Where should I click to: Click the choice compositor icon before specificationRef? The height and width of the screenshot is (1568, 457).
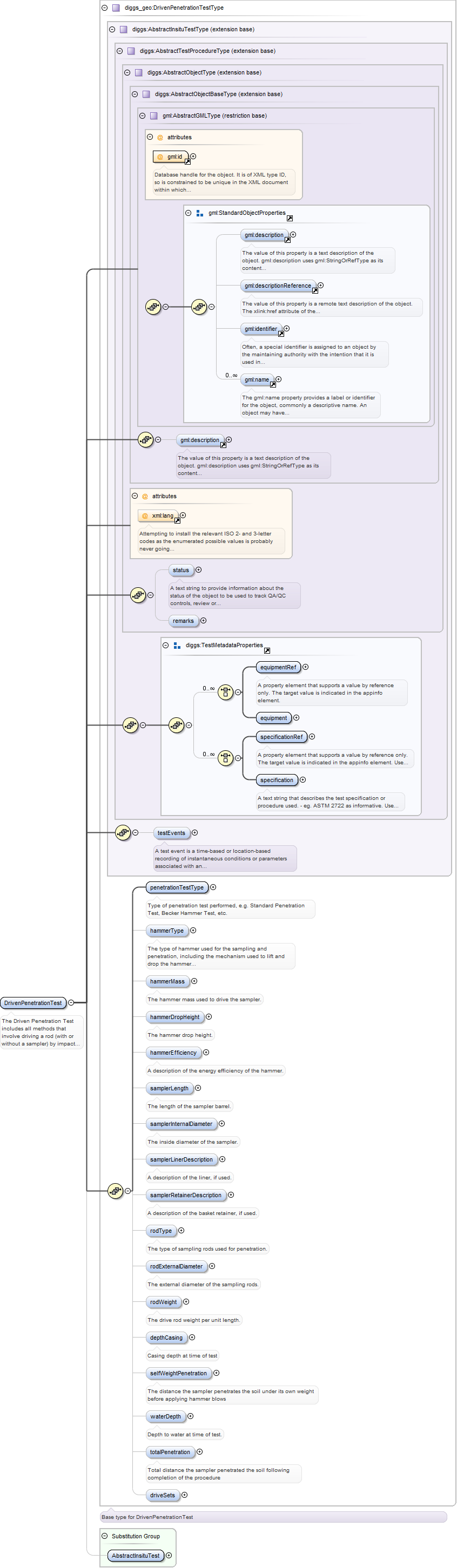pyautogui.click(x=225, y=757)
